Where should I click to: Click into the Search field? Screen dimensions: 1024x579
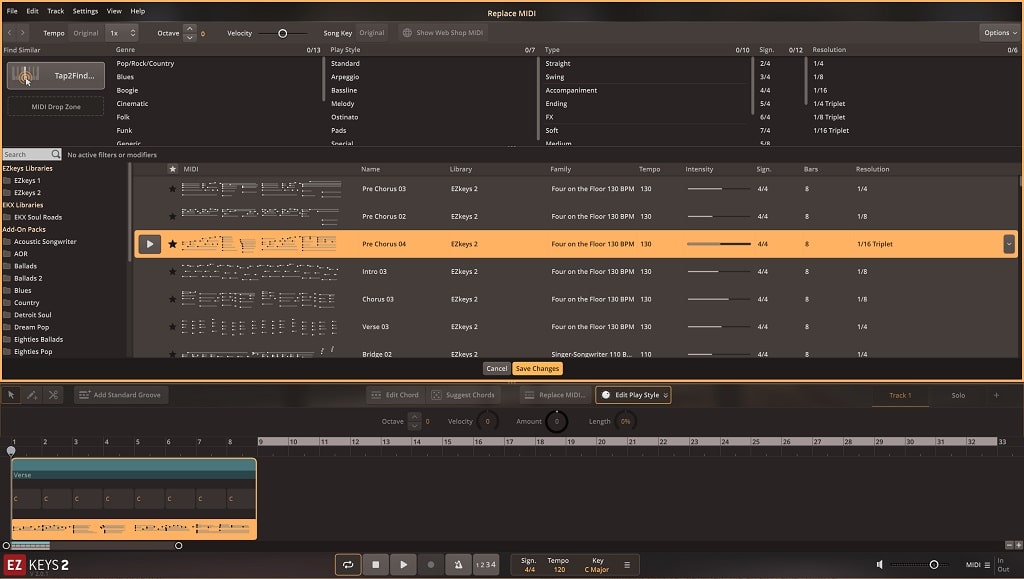(x=26, y=155)
